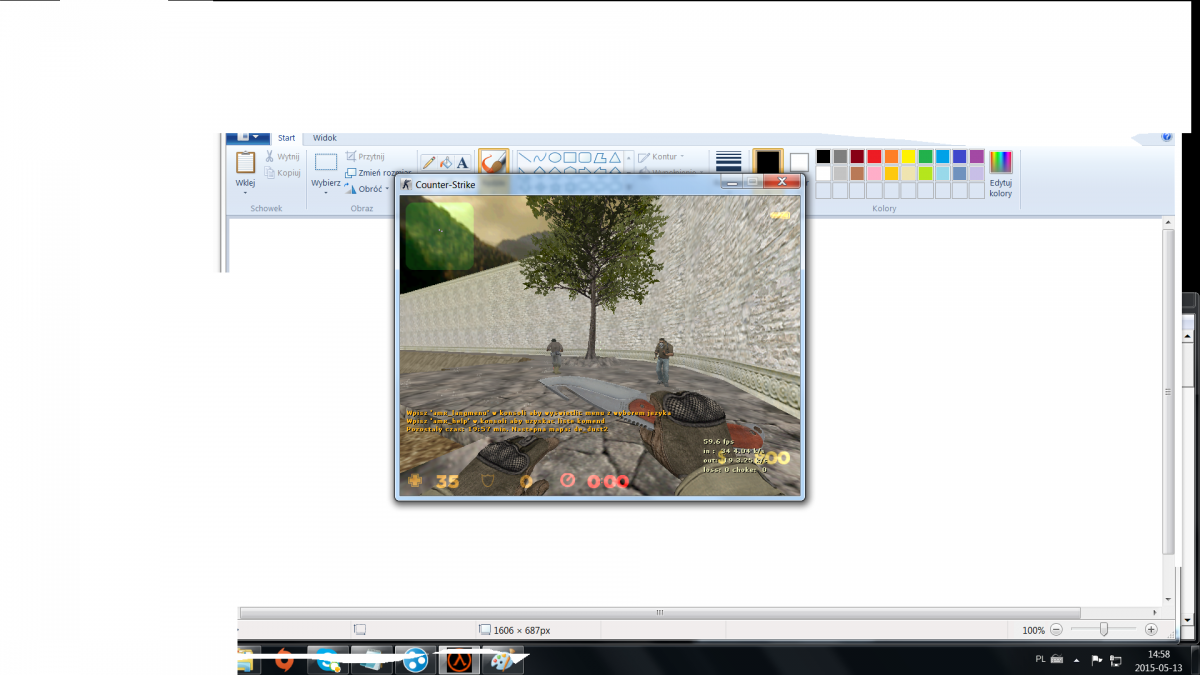Open the line thickness size selector
The height and width of the screenshot is (675, 1200).
(x=729, y=162)
